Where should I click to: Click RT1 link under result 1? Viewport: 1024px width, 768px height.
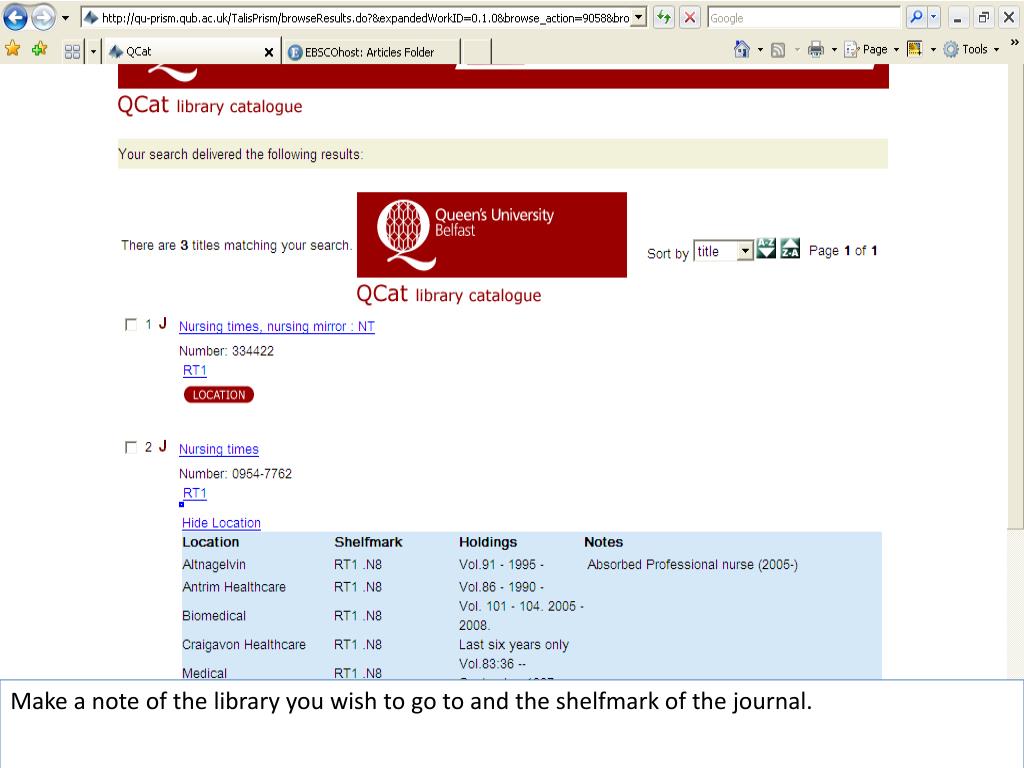[x=195, y=370]
